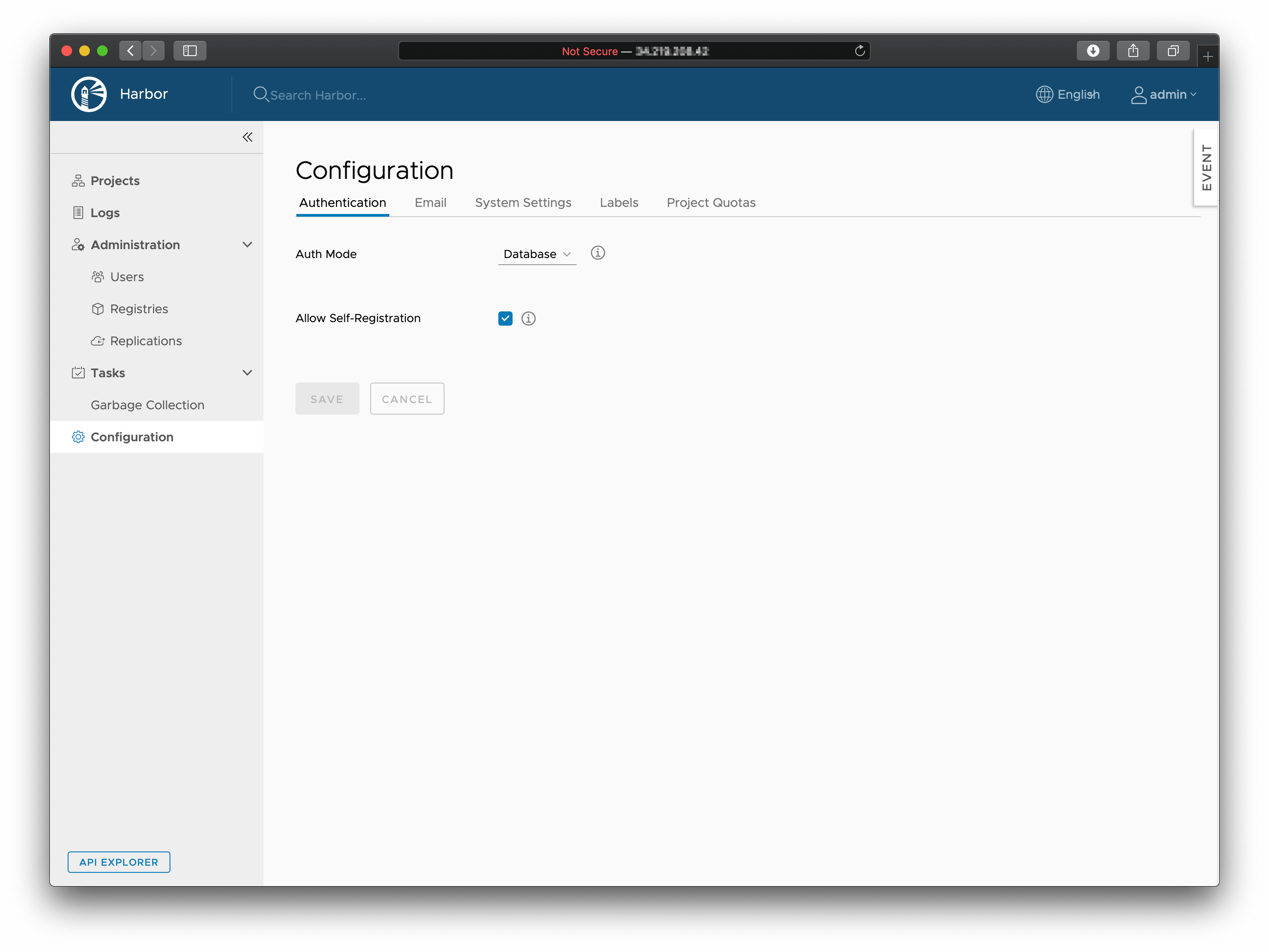The image size is (1269, 952).
Task: Click the Harbor lighthouse logo
Action: click(89, 94)
